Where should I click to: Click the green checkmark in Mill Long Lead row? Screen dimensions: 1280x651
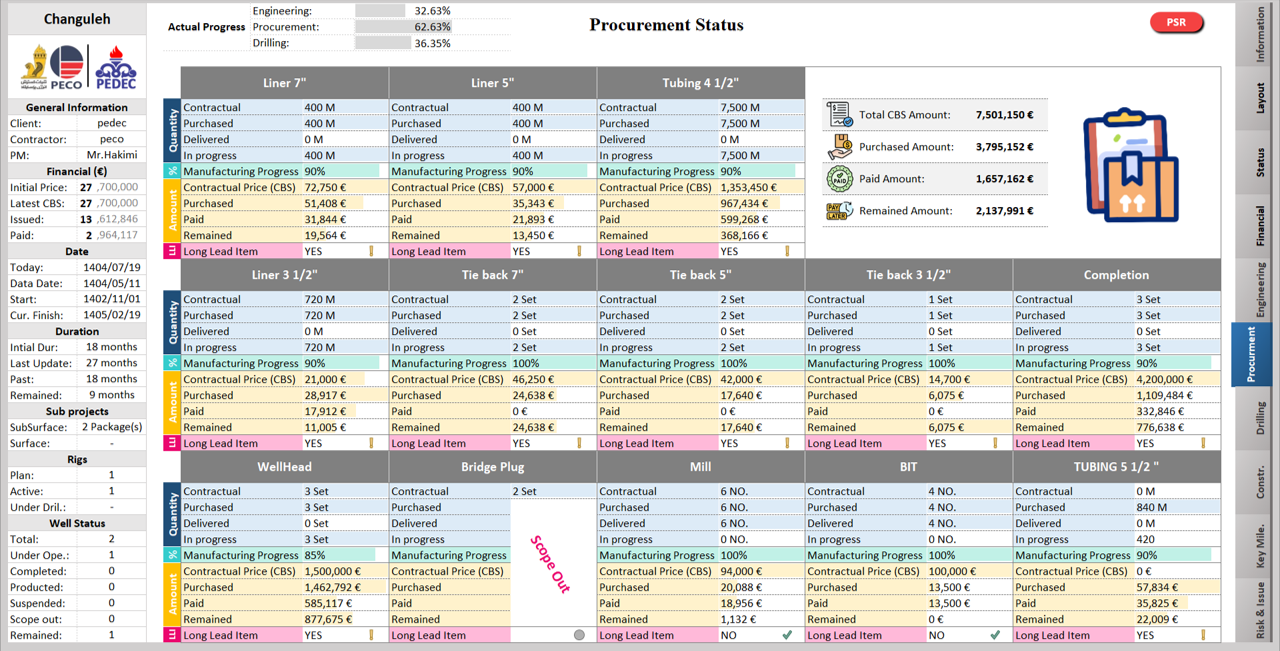(787, 635)
